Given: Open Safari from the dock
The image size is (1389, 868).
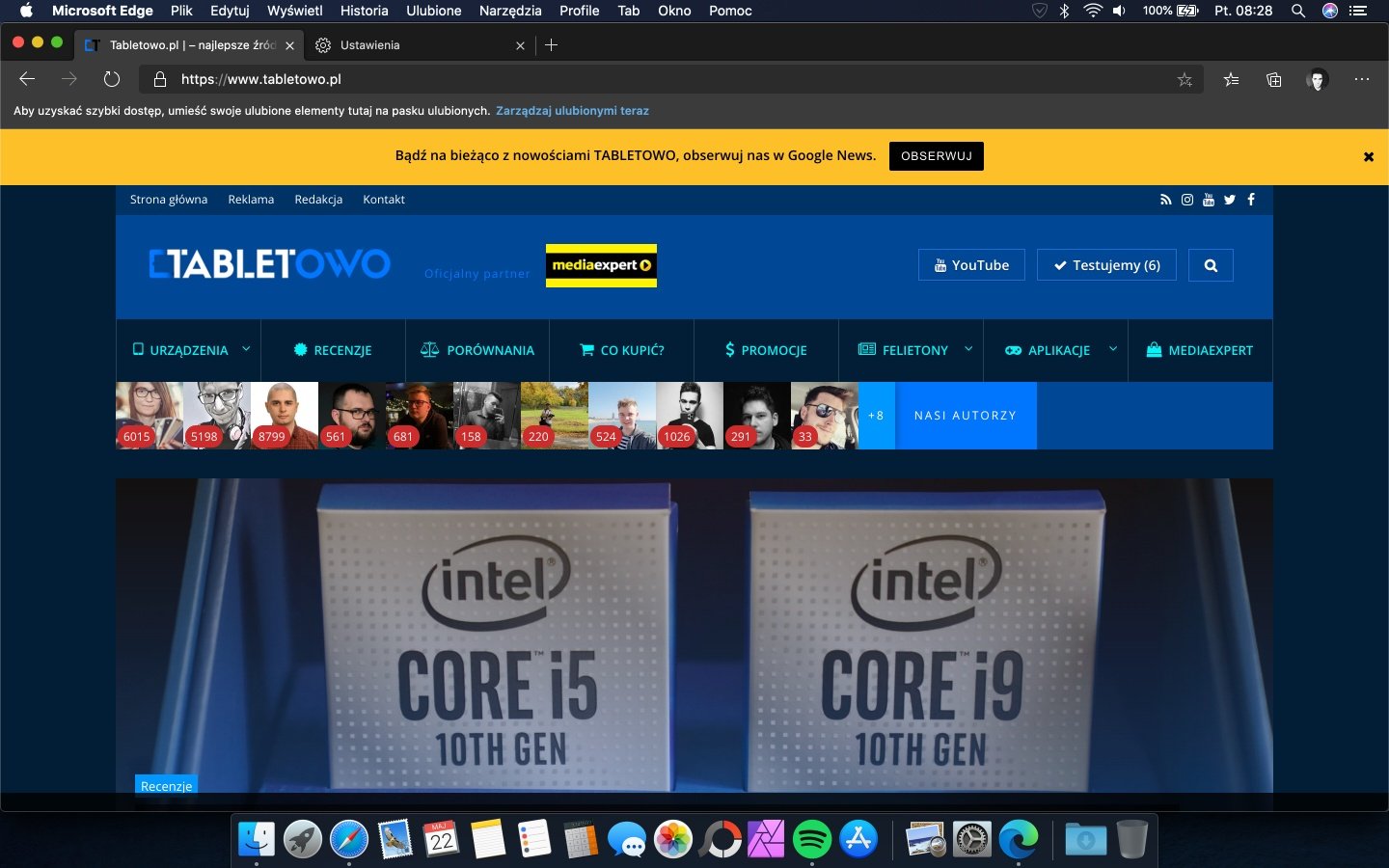Looking at the screenshot, I should [349, 839].
